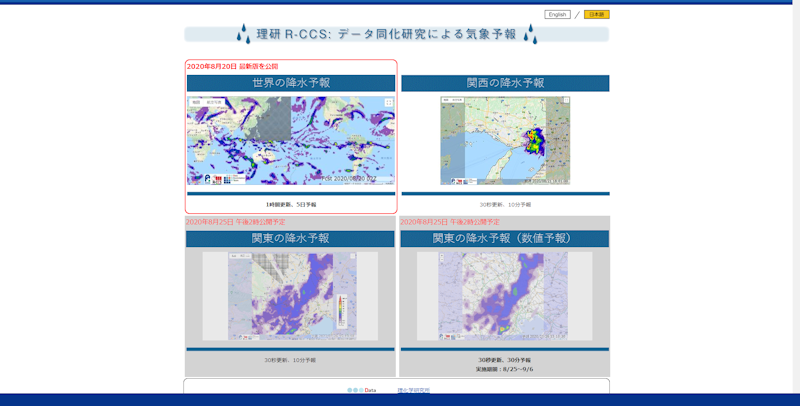The width and height of the screenshot is (800, 406).
Task: Click the left raindrop icon in title banner
Action: [x=243, y=34]
